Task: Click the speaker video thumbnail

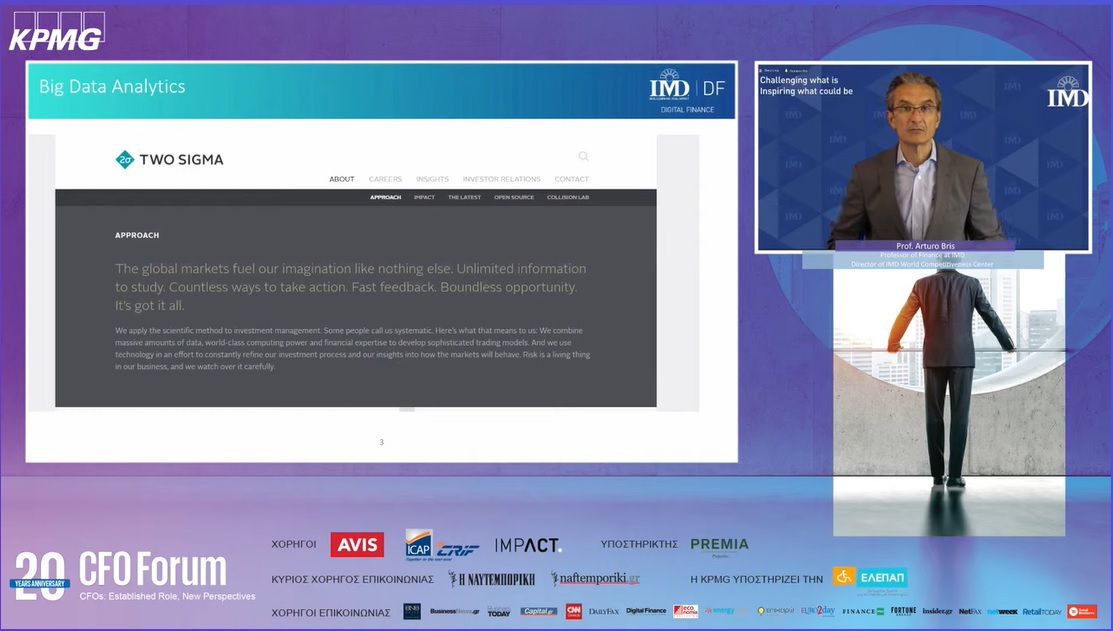Action: [x=923, y=157]
